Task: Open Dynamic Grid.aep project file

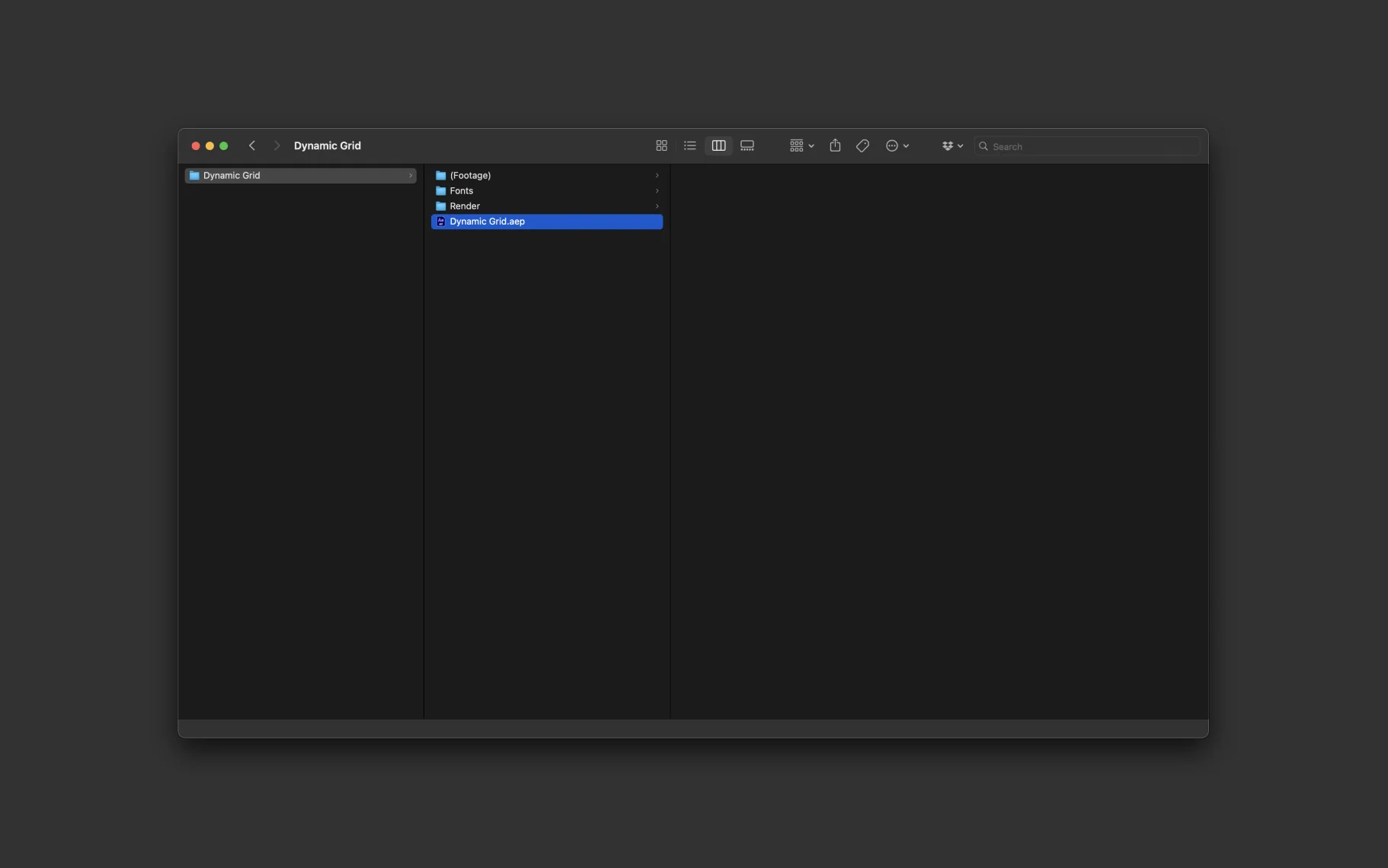Action: point(486,222)
